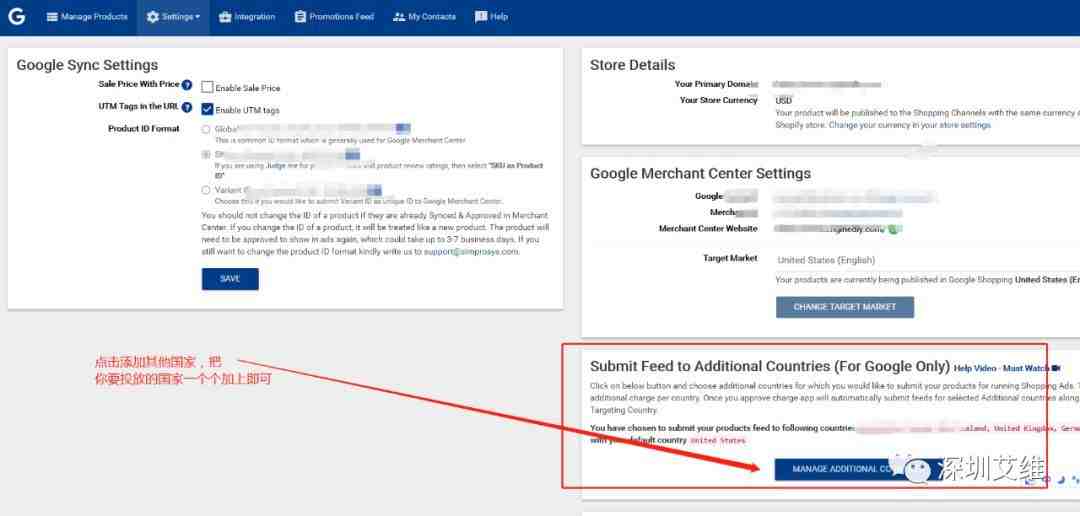
Task: Uncheck the Enable UTM tags checkbox
Action: tap(207, 110)
